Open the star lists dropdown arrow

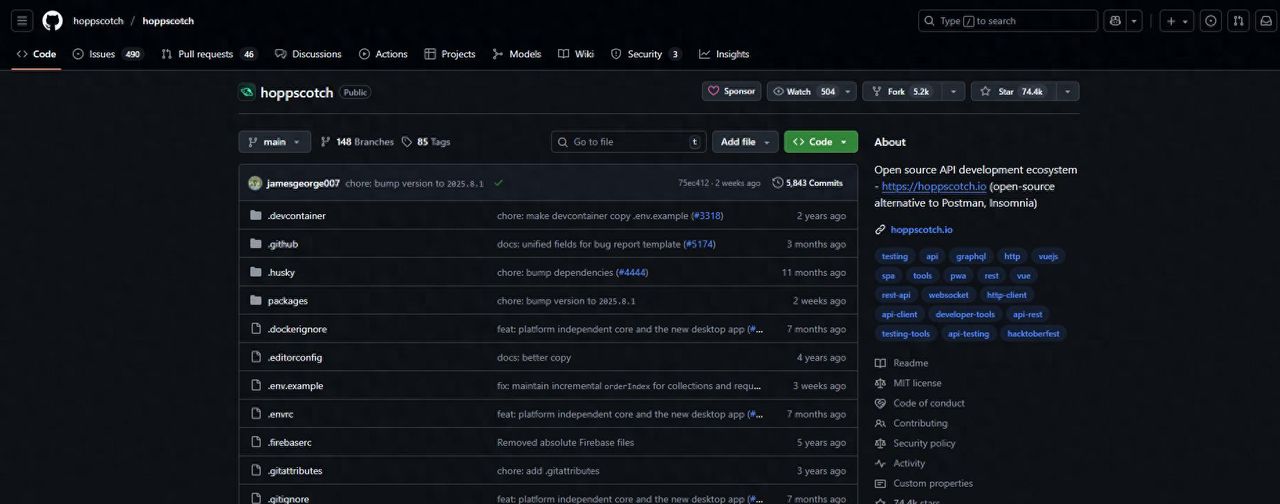[1067, 92]
